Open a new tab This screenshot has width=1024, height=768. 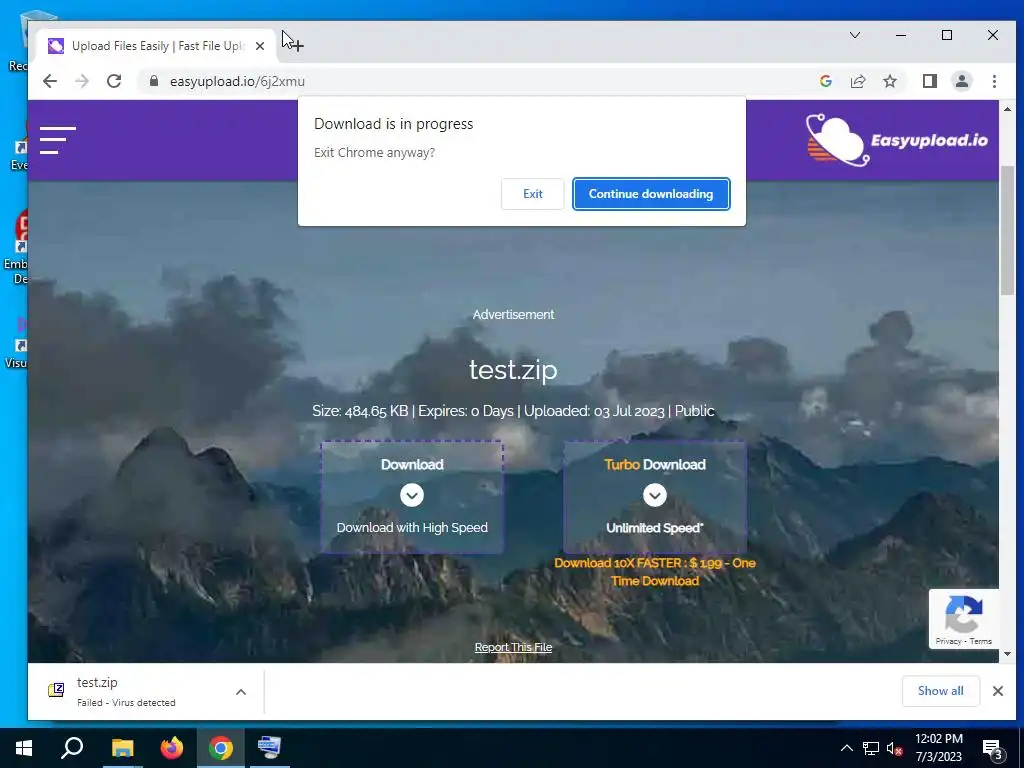point(296,45)
